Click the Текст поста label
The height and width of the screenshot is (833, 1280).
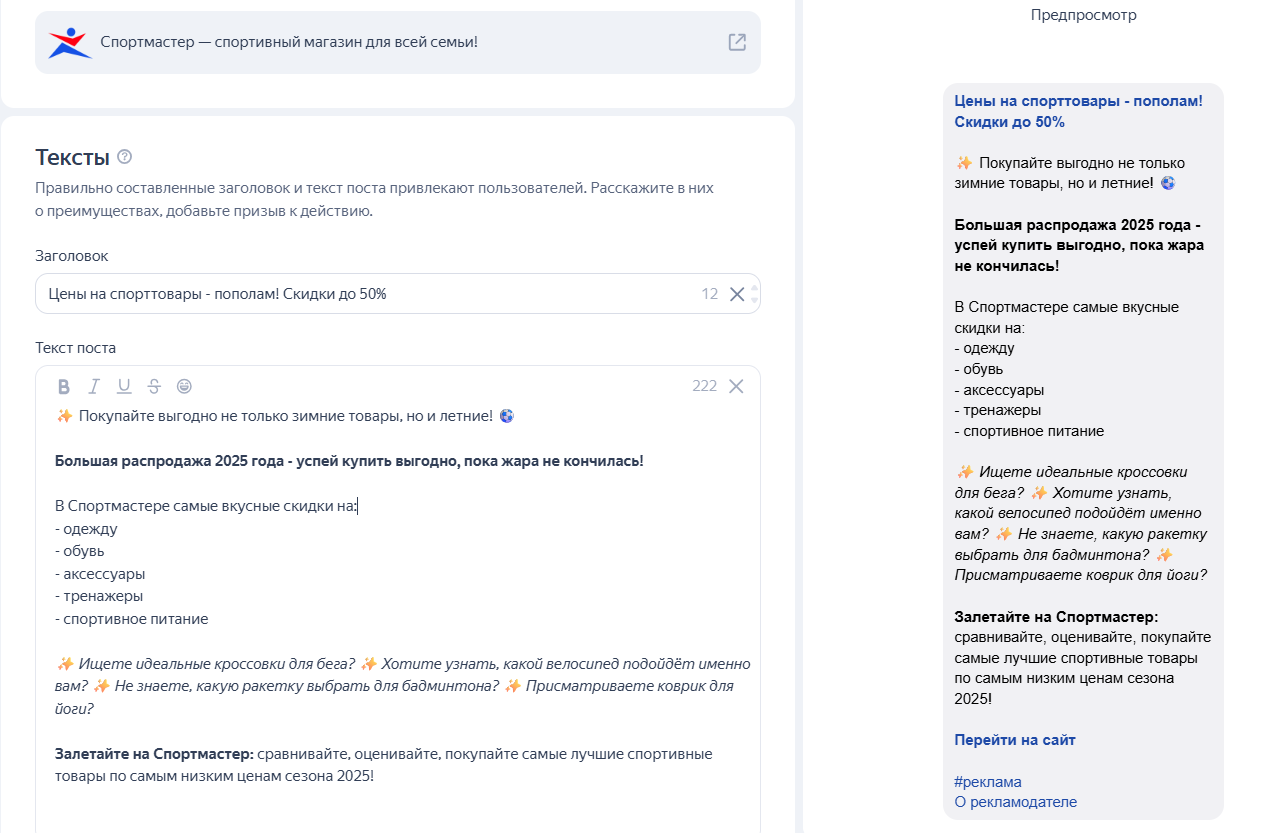76,348
